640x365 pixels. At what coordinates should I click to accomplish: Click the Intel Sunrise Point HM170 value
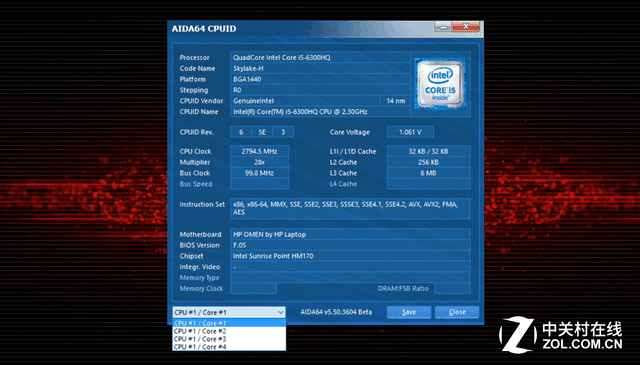click(350, 256)
